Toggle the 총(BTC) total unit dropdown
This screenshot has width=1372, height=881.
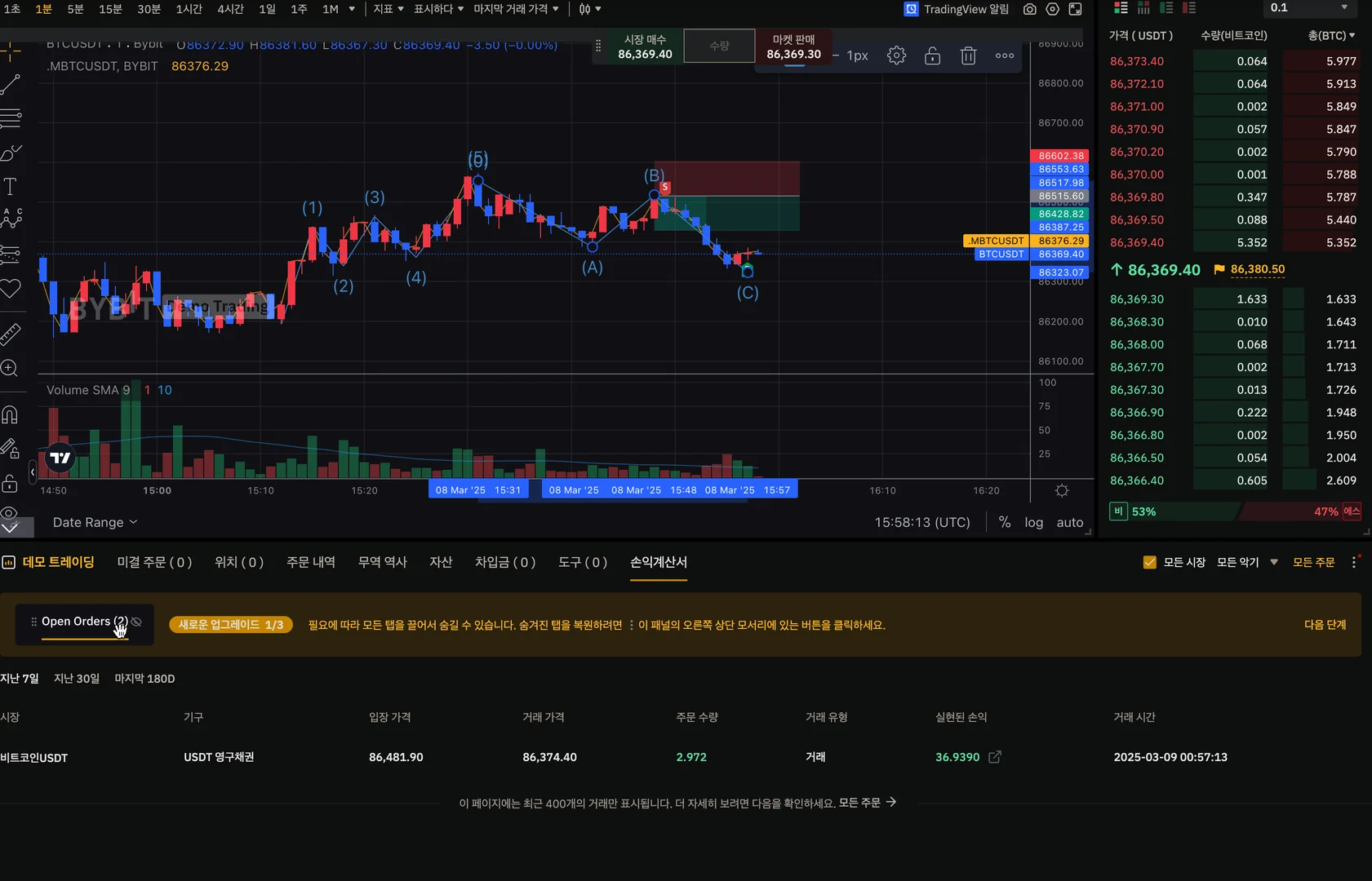[x=1331, y=36]
